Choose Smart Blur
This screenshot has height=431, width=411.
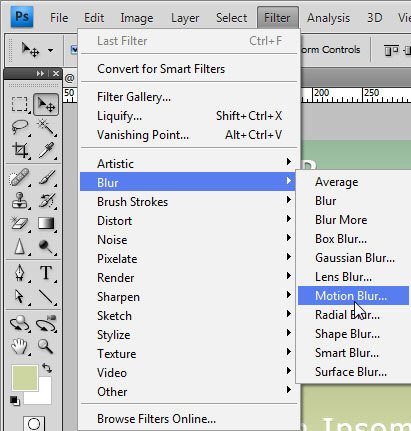pos(354,353)
